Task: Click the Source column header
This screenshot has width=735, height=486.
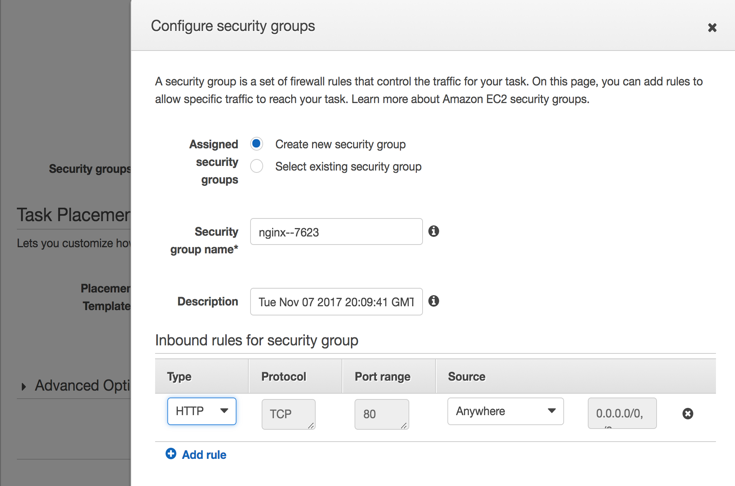Action: pos(467,377)
